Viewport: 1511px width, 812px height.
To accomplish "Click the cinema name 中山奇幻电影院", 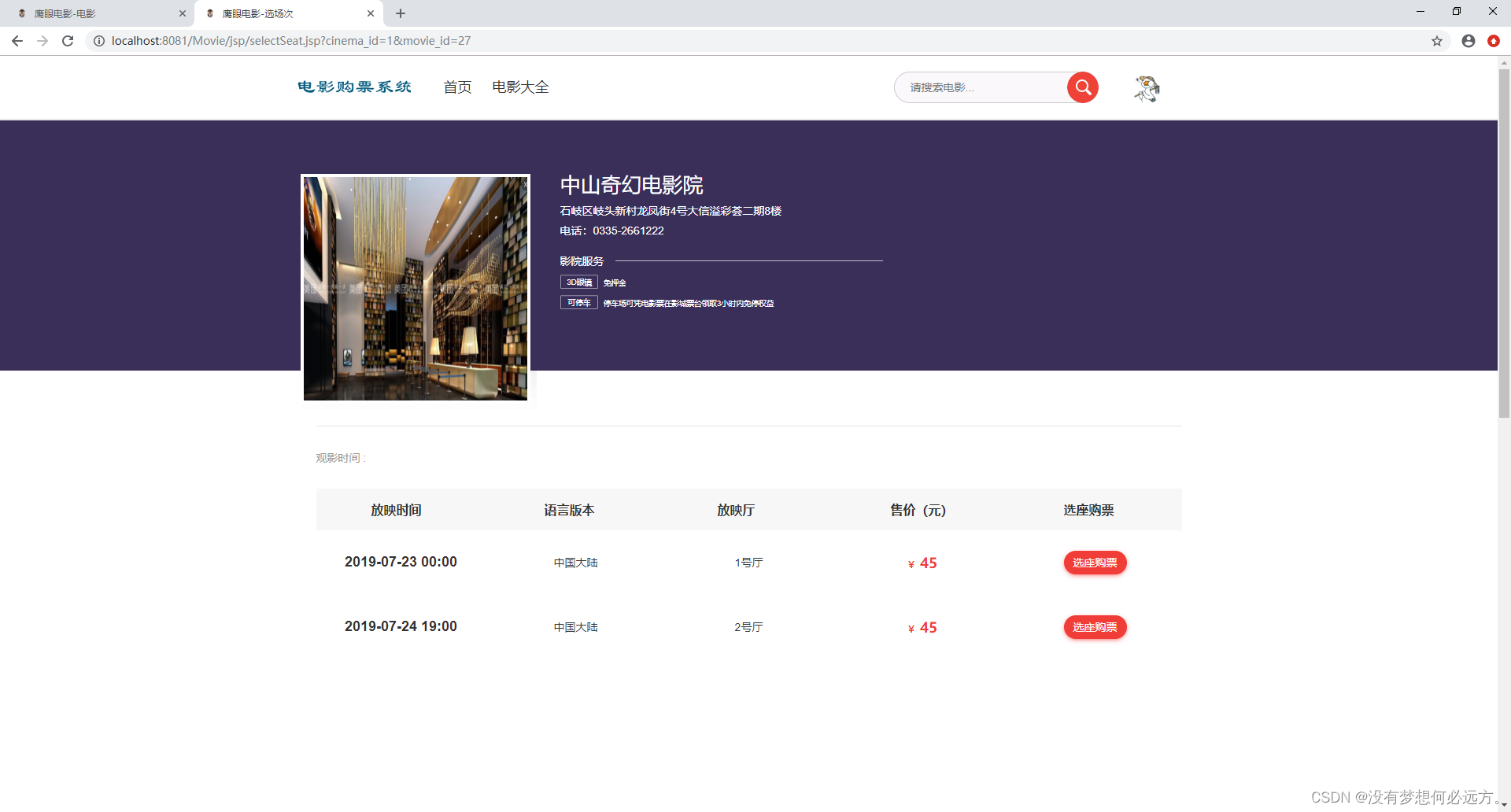I will pos(632,185).
